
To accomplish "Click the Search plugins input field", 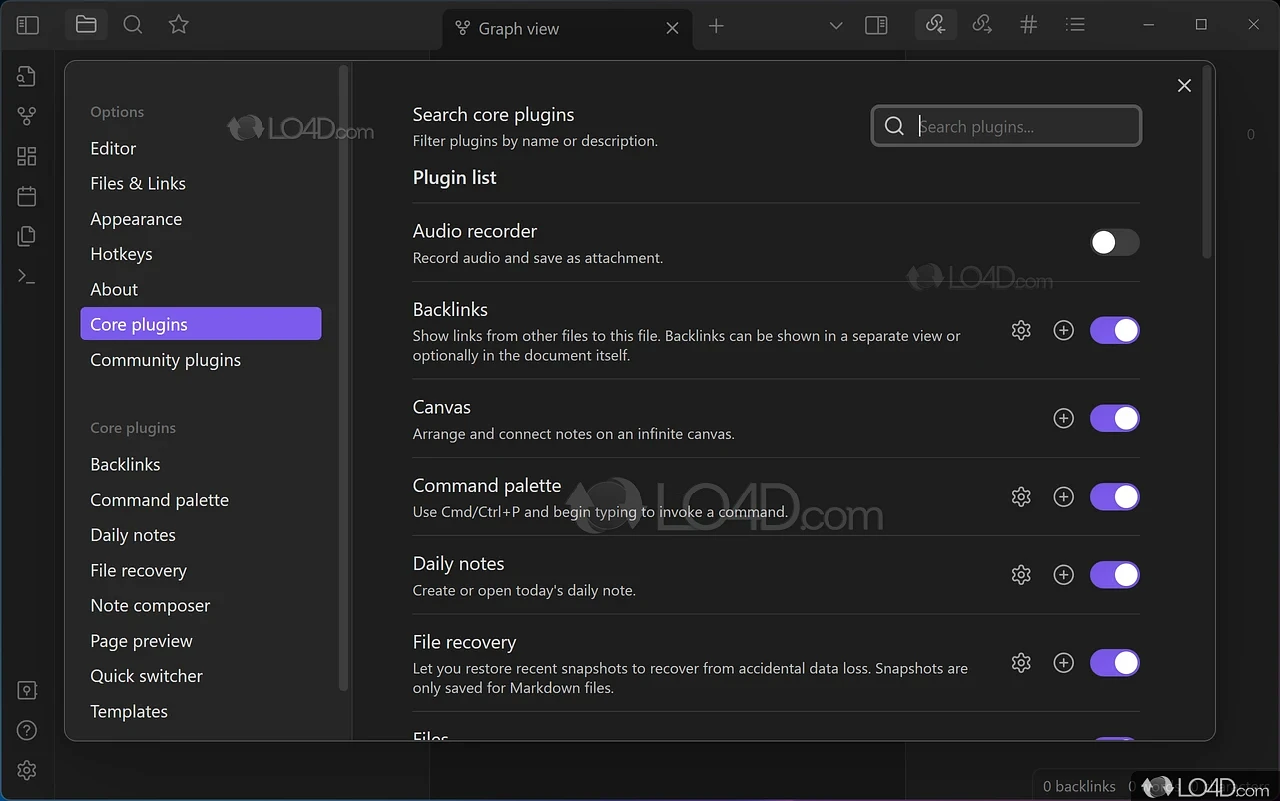I will pos(1020,127).
